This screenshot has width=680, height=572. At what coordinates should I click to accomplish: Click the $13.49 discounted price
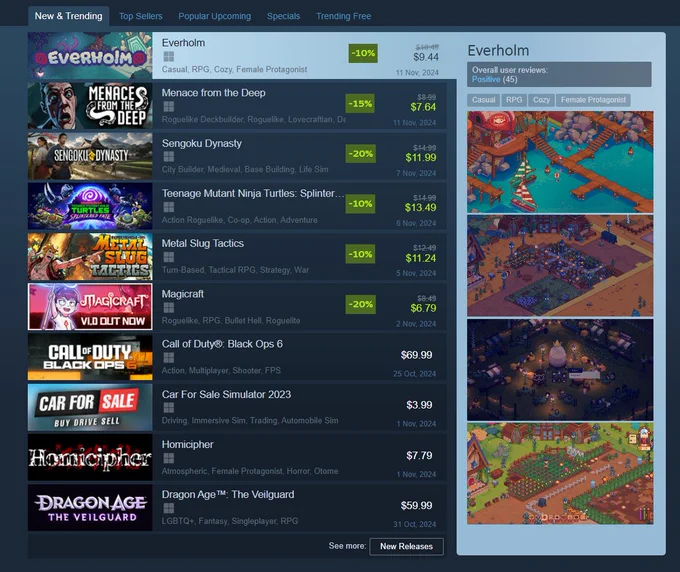tap(420, 208)
